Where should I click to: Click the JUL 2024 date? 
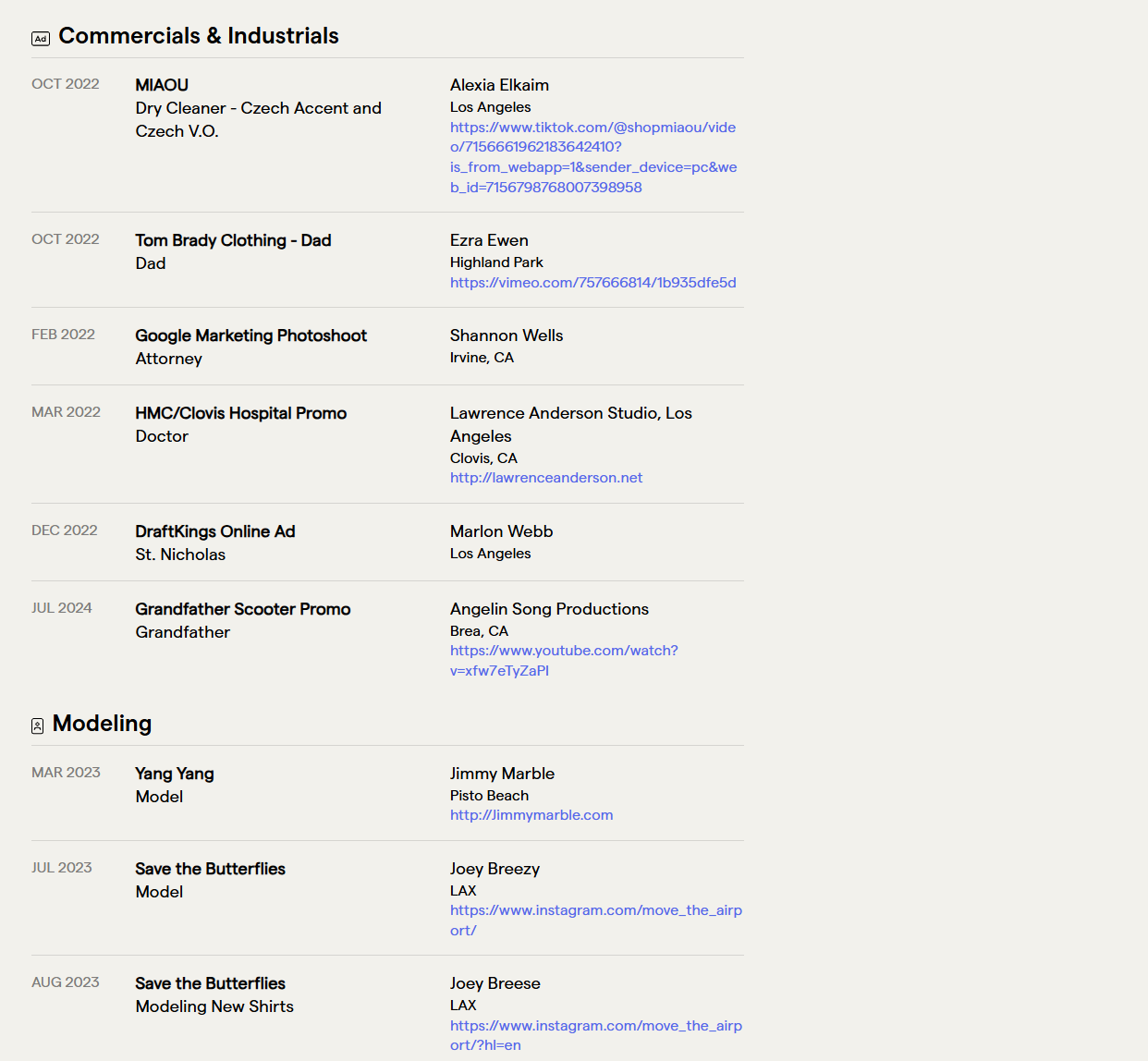click(x=62, y=608)
